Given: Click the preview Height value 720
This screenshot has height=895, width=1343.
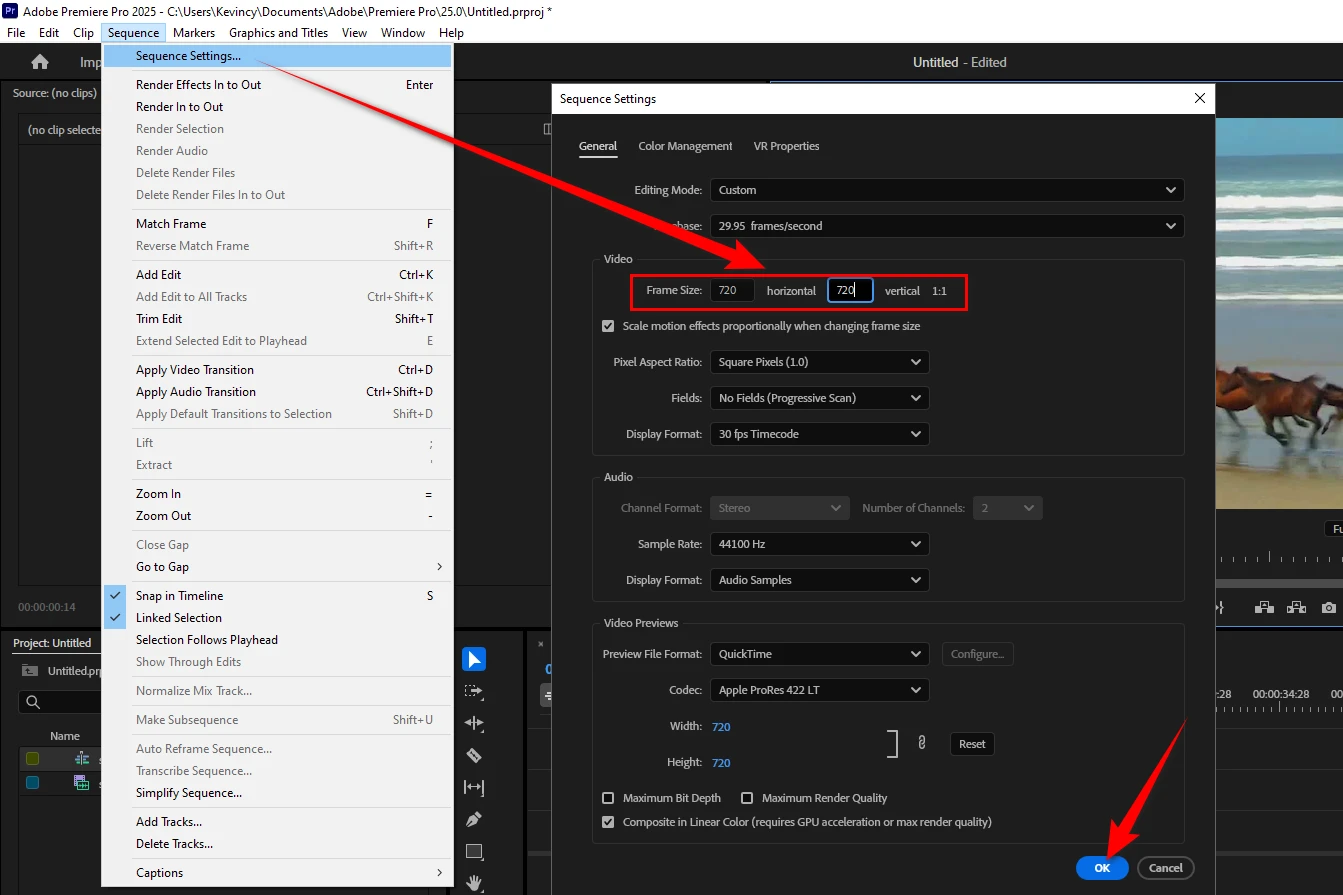Looking at the screenshot, I should tap(721, 763).
